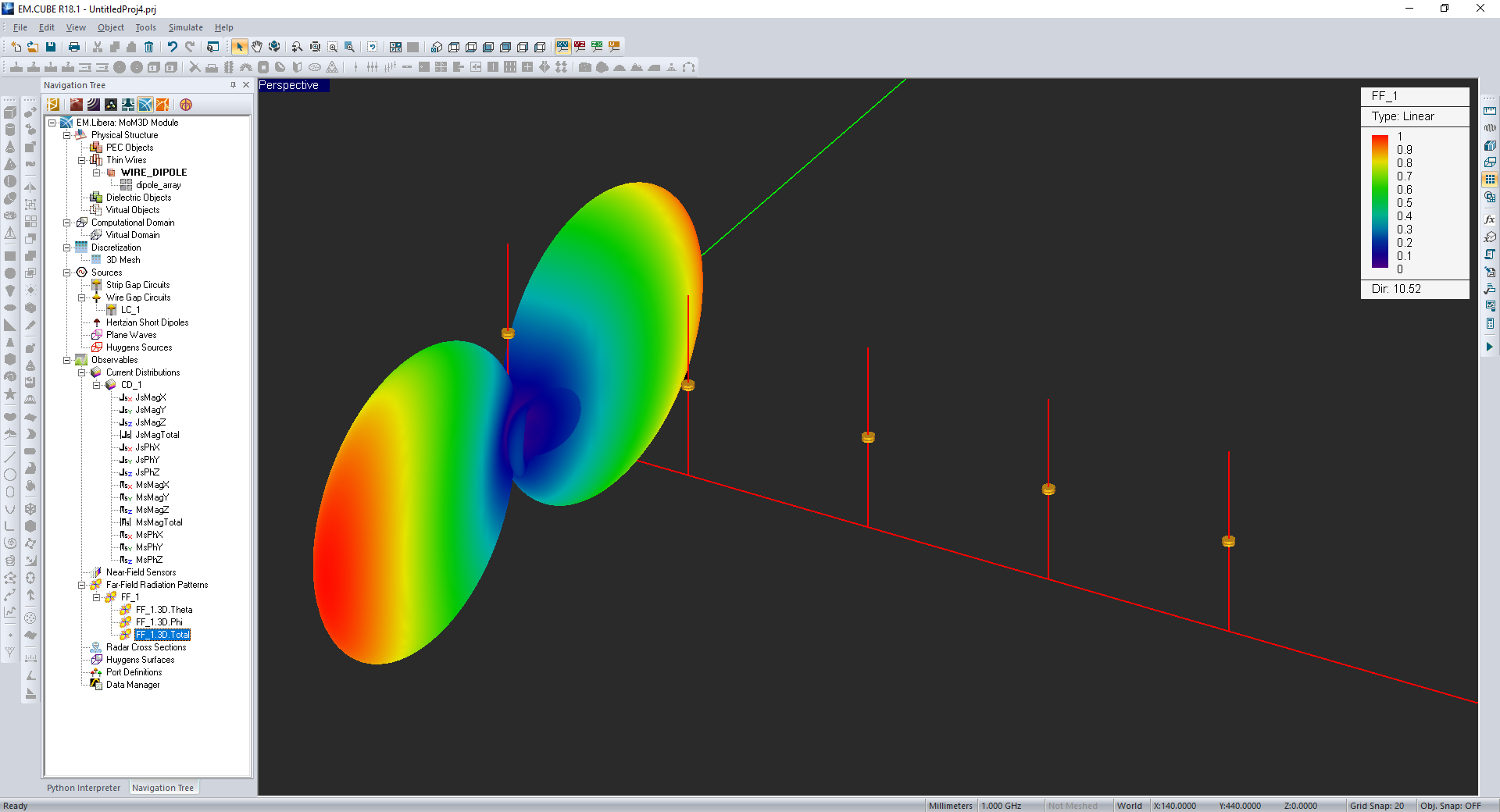Click the FF_1 legend color gradient bar
Screen dimensions: 1500x812
[x=1380, y=201]
